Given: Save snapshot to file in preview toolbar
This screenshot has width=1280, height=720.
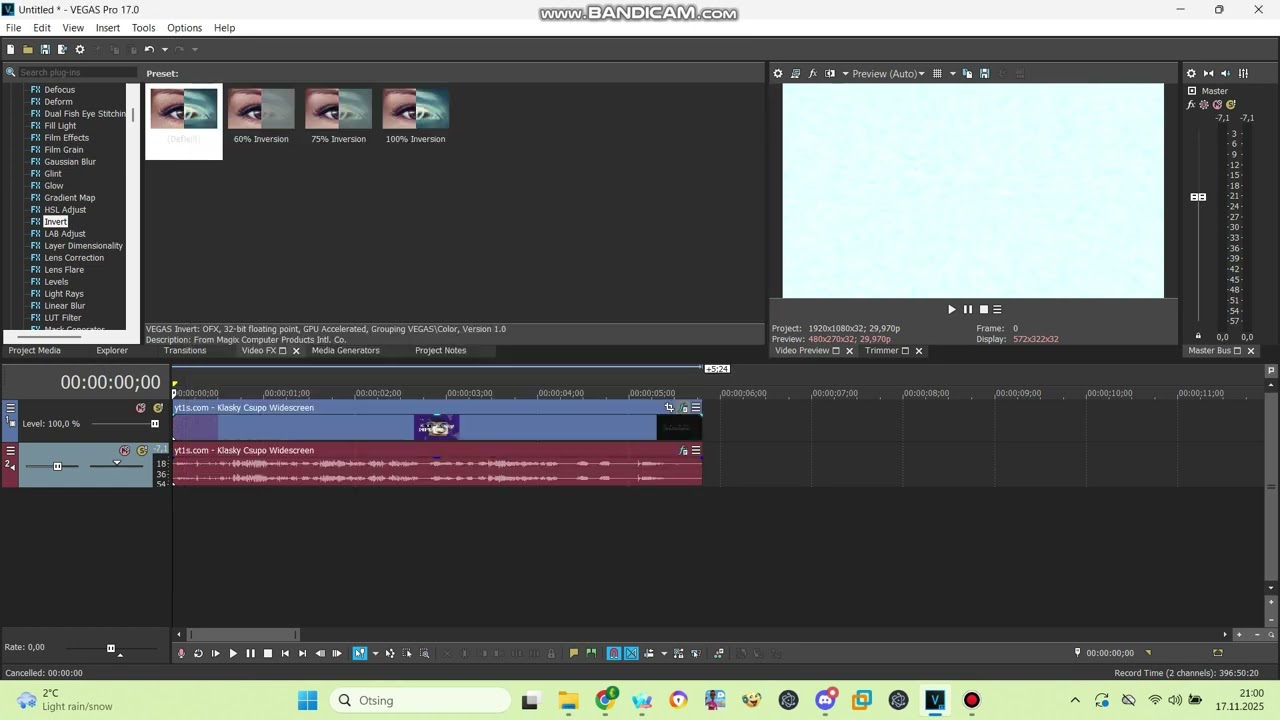Looking at the screenshot, I should pyautogui.click(x=984, y=73).
